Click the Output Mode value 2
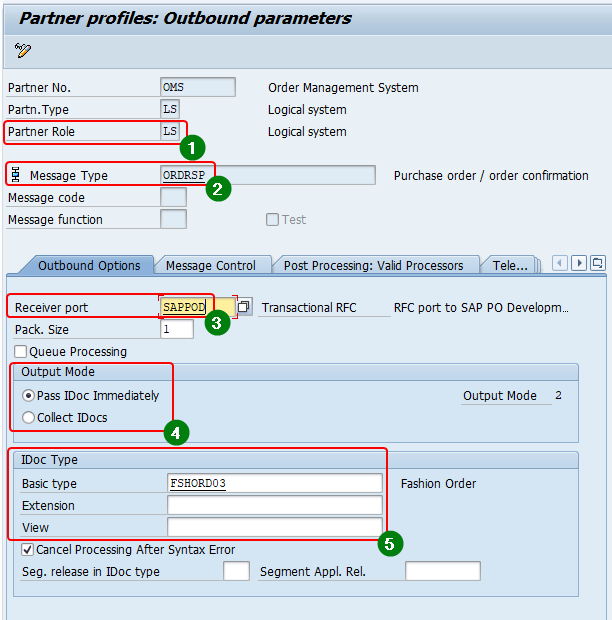The width and height of the screenshot is (612, 620). coord(558,395)
